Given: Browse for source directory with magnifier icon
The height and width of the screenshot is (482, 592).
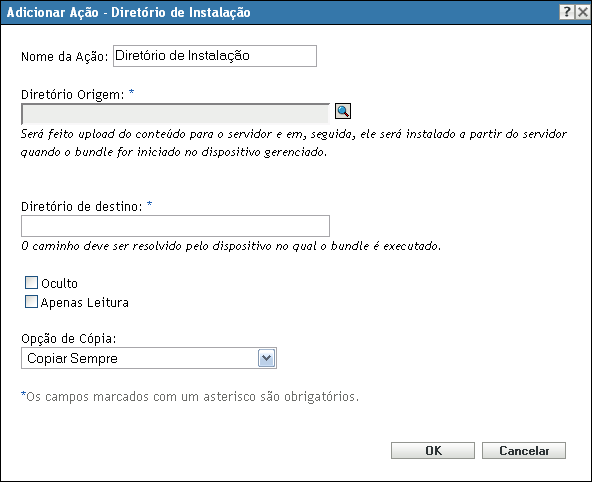Looking at the screenshot, I should 343,111.
